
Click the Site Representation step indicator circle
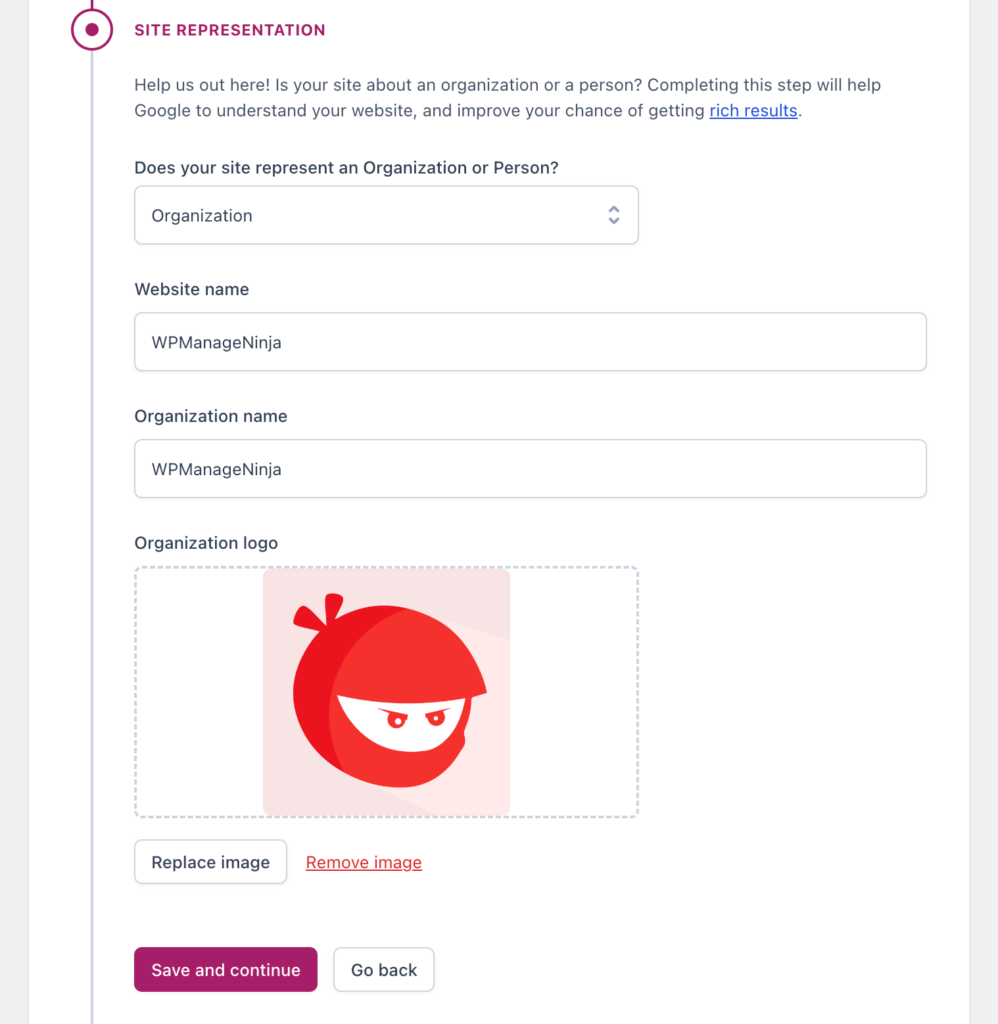click(x=92, y=29)
